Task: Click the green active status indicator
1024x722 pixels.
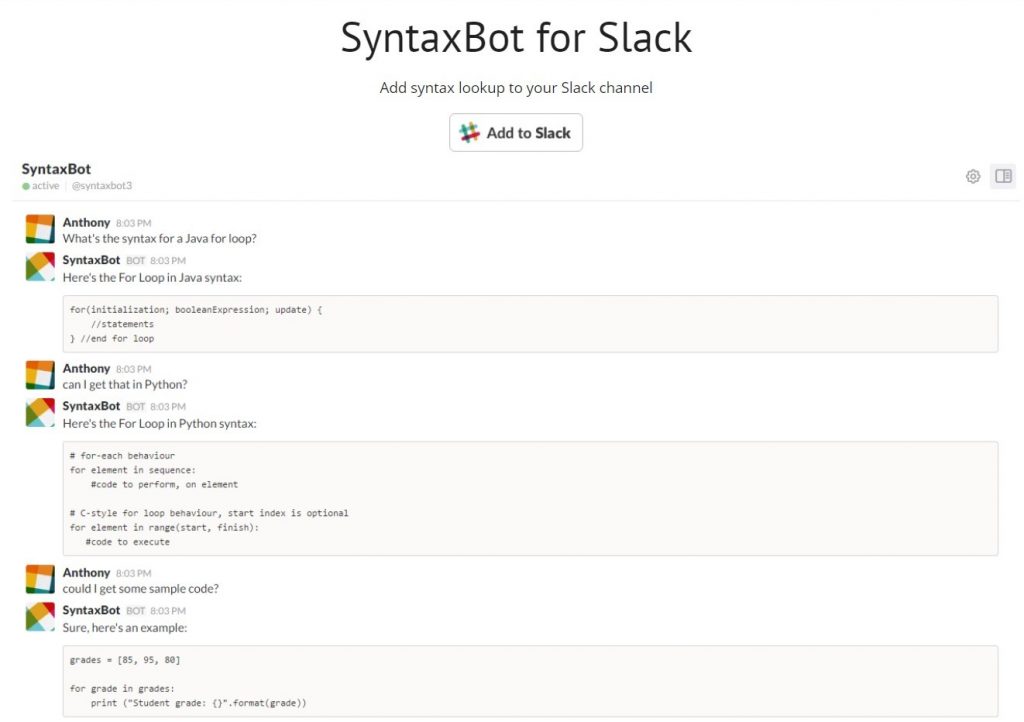Action: [26, 186]
